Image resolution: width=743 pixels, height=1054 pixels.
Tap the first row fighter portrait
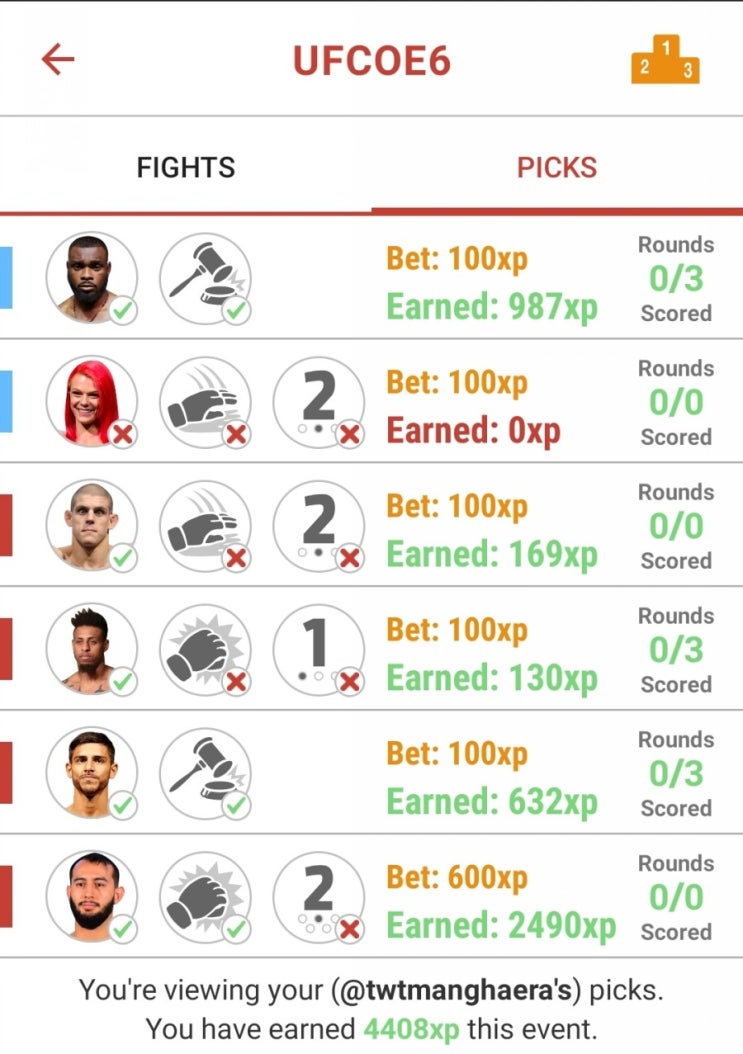click(91, 278)
